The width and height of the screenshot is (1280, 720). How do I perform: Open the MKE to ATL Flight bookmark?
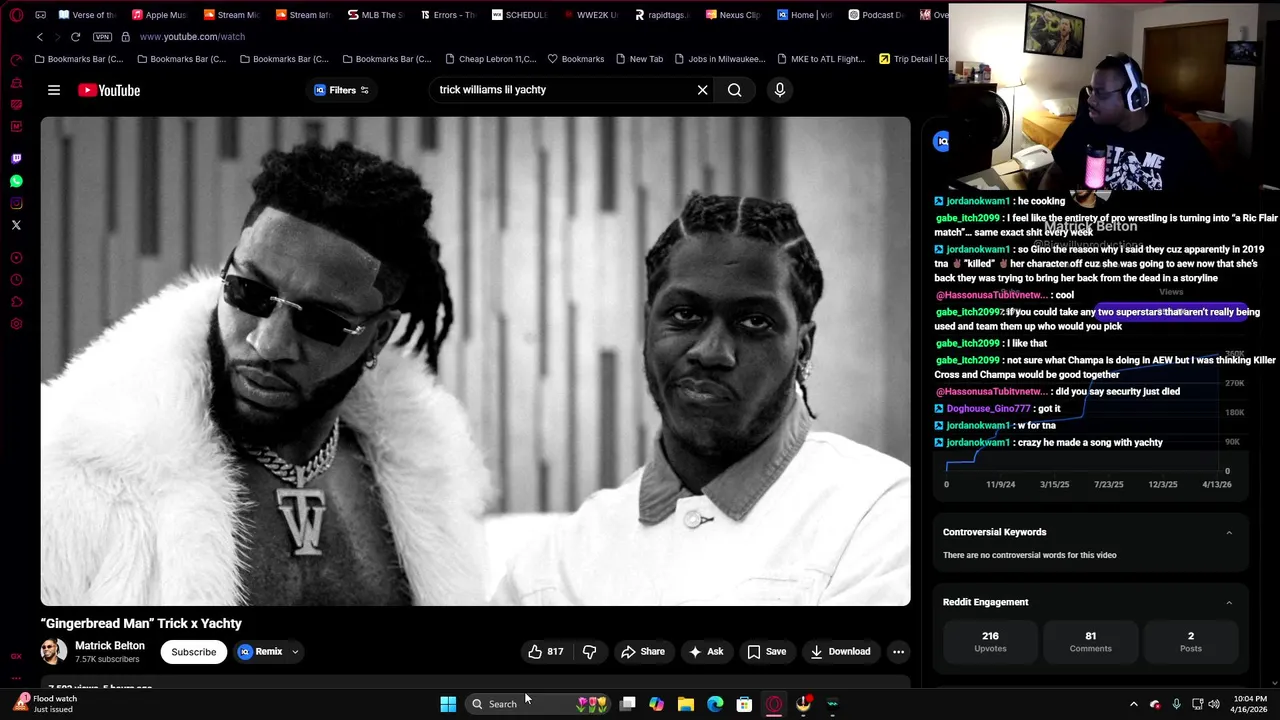(x=821, y=59)
